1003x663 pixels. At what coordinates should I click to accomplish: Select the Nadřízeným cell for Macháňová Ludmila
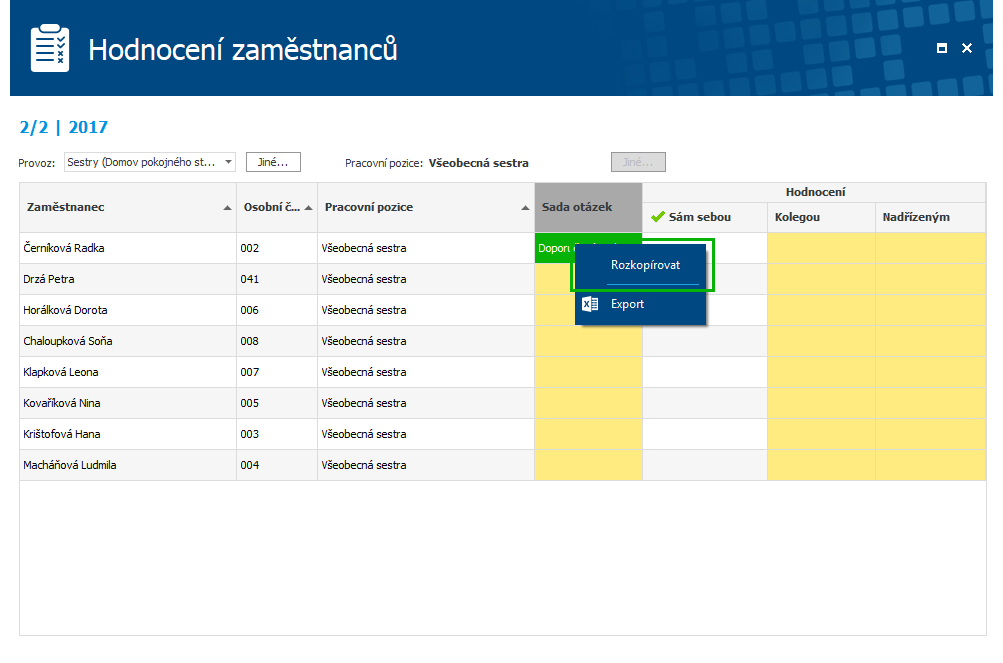pyautogui.click(x=930, y=465)
